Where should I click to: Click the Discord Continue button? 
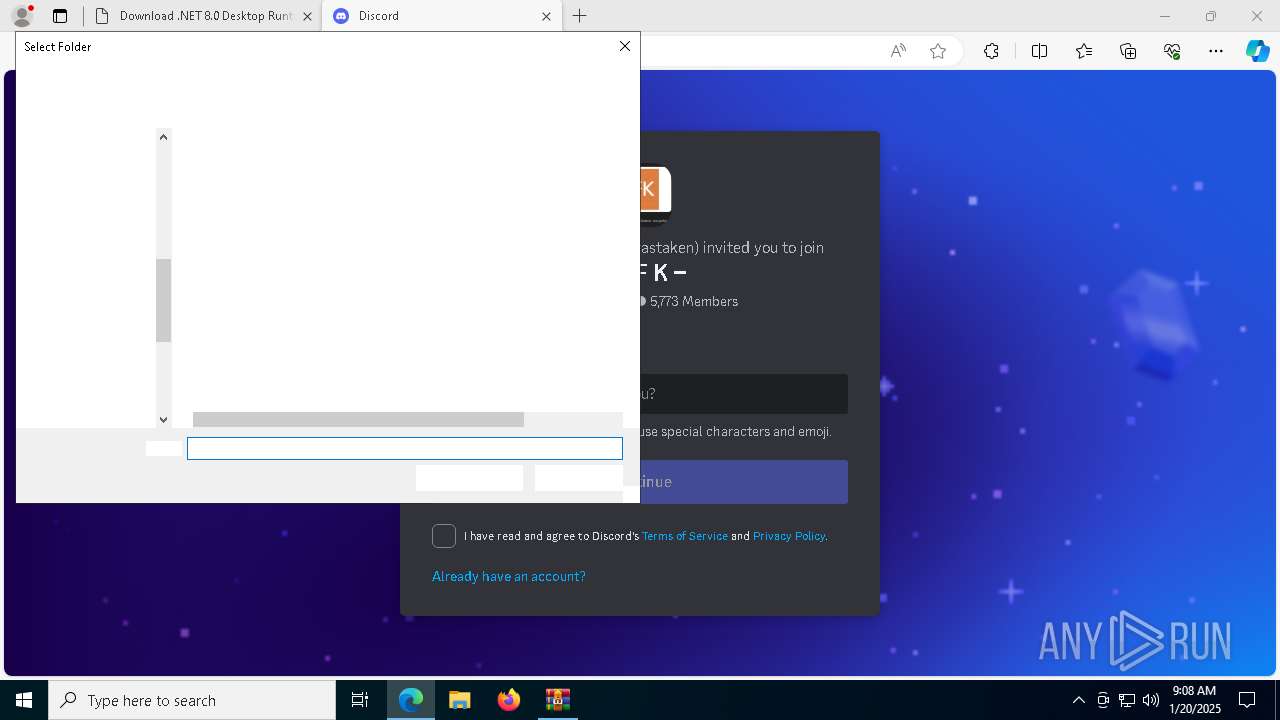point(744,482)
